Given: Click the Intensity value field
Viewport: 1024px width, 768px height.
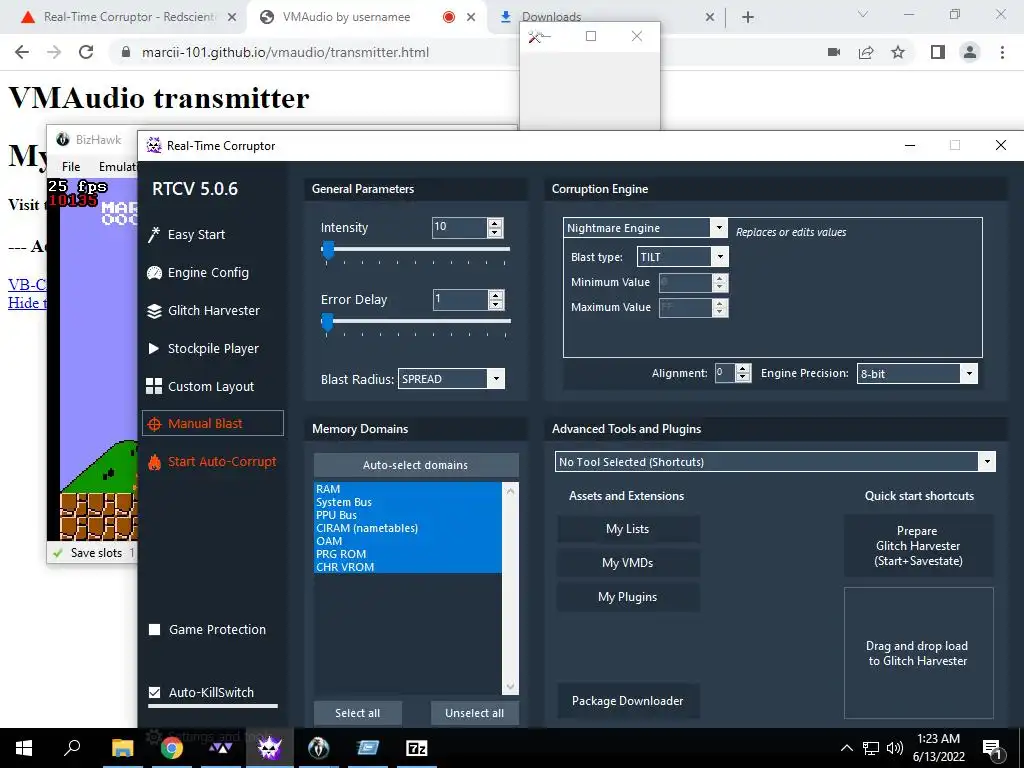Looking at the screenshot, I should coord(460,227).
